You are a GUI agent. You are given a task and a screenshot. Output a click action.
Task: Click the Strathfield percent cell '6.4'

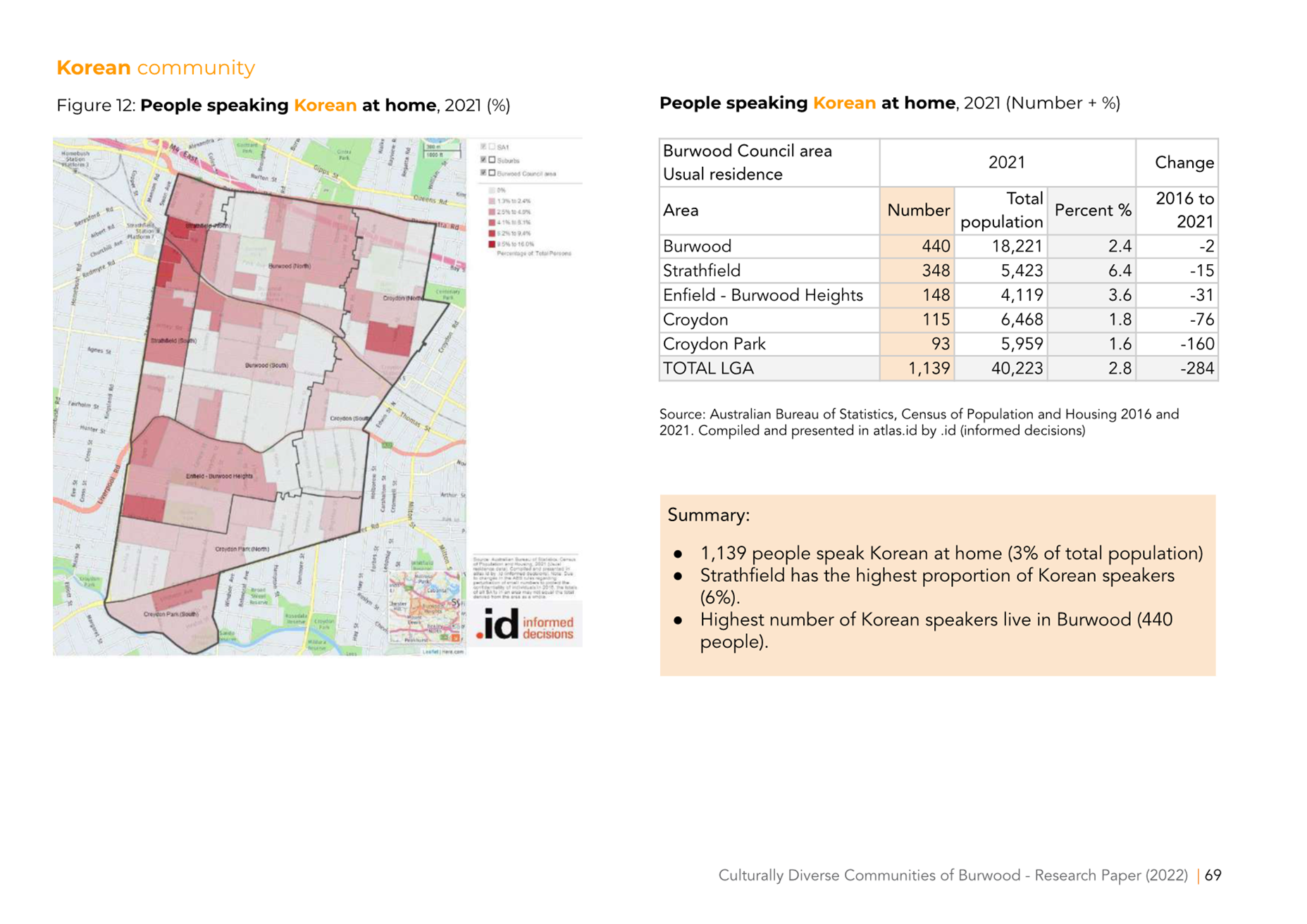point(1092,271)
